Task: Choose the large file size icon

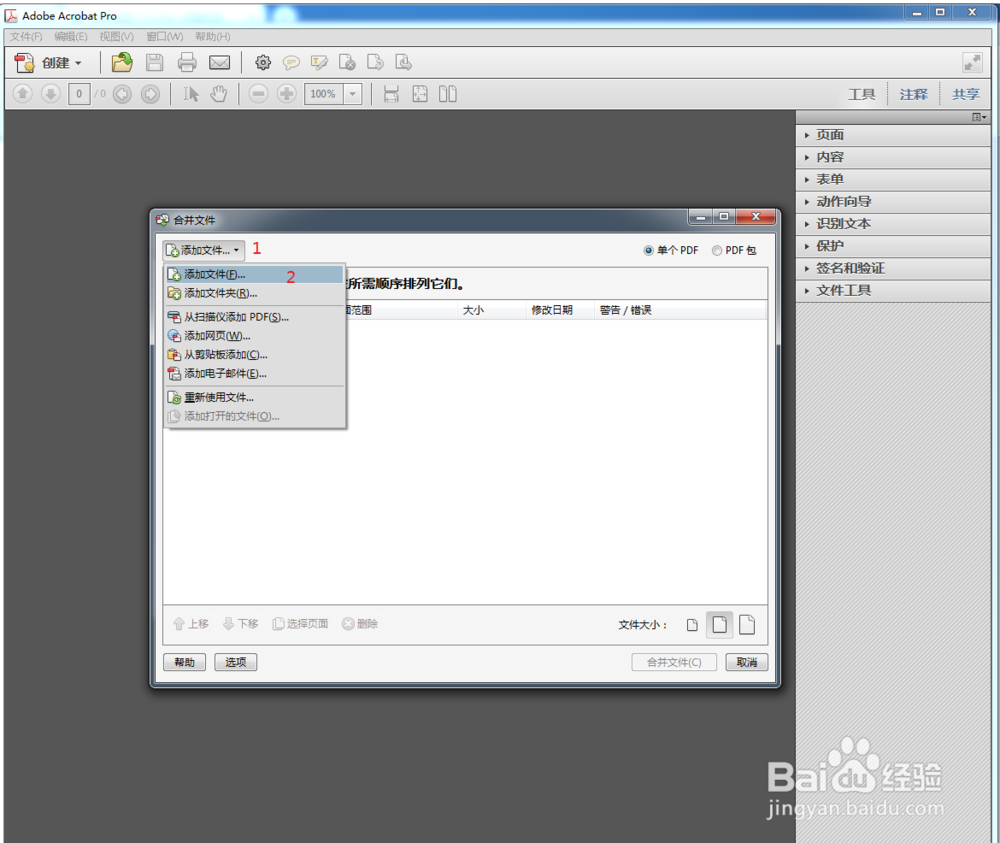Action: (x=747, y=624)
